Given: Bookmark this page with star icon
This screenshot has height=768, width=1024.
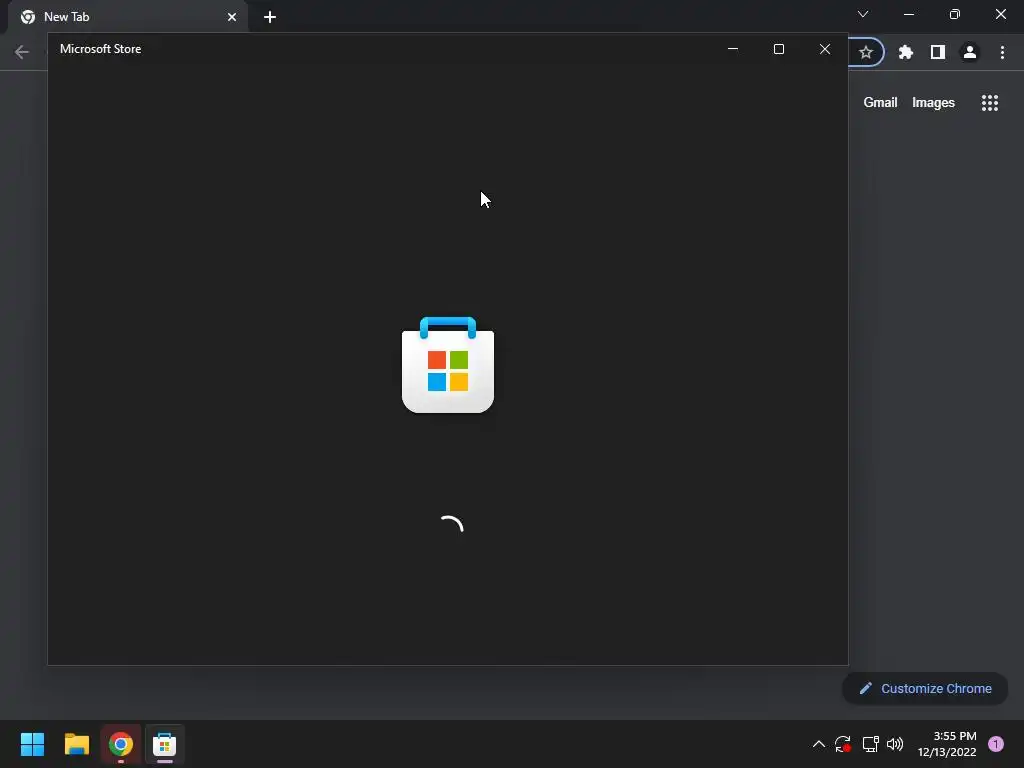Looking at the screenshot, I should click(866, 52).
